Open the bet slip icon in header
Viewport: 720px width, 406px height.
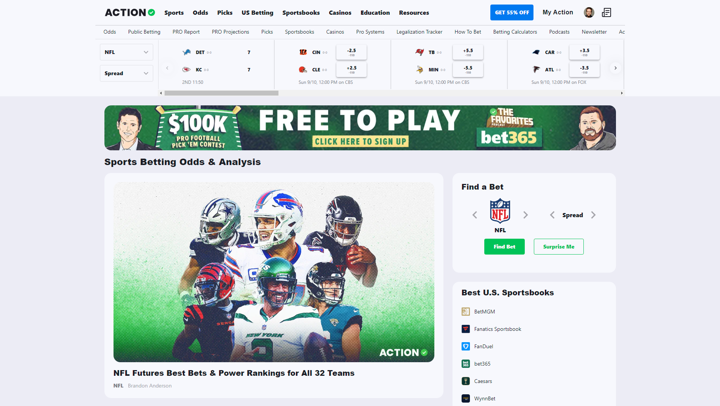[x=606, y=12]
